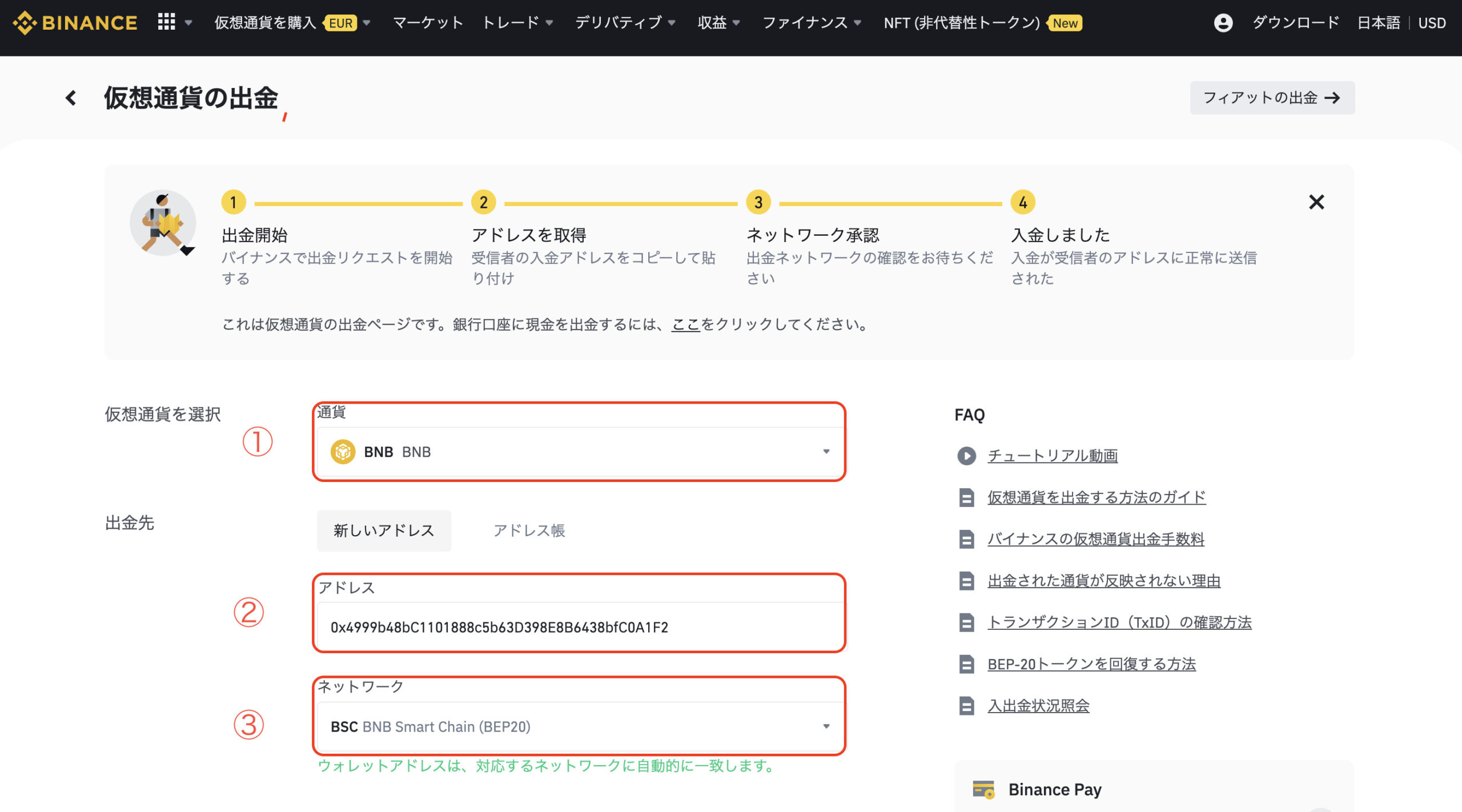Click the Binance logo
Image resolution: width=1462 pixels, height=812 pixels.
[75, 23]
